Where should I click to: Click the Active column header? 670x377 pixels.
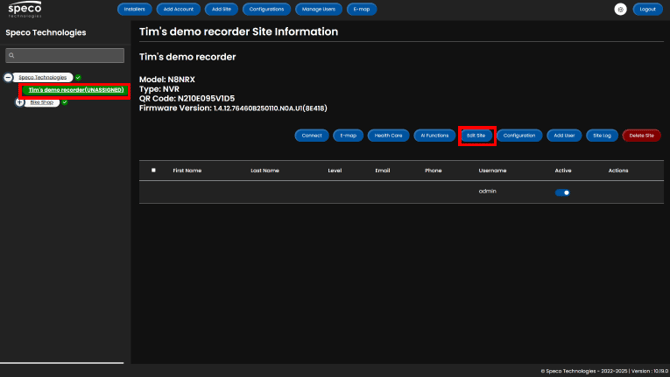coord(563,171)
